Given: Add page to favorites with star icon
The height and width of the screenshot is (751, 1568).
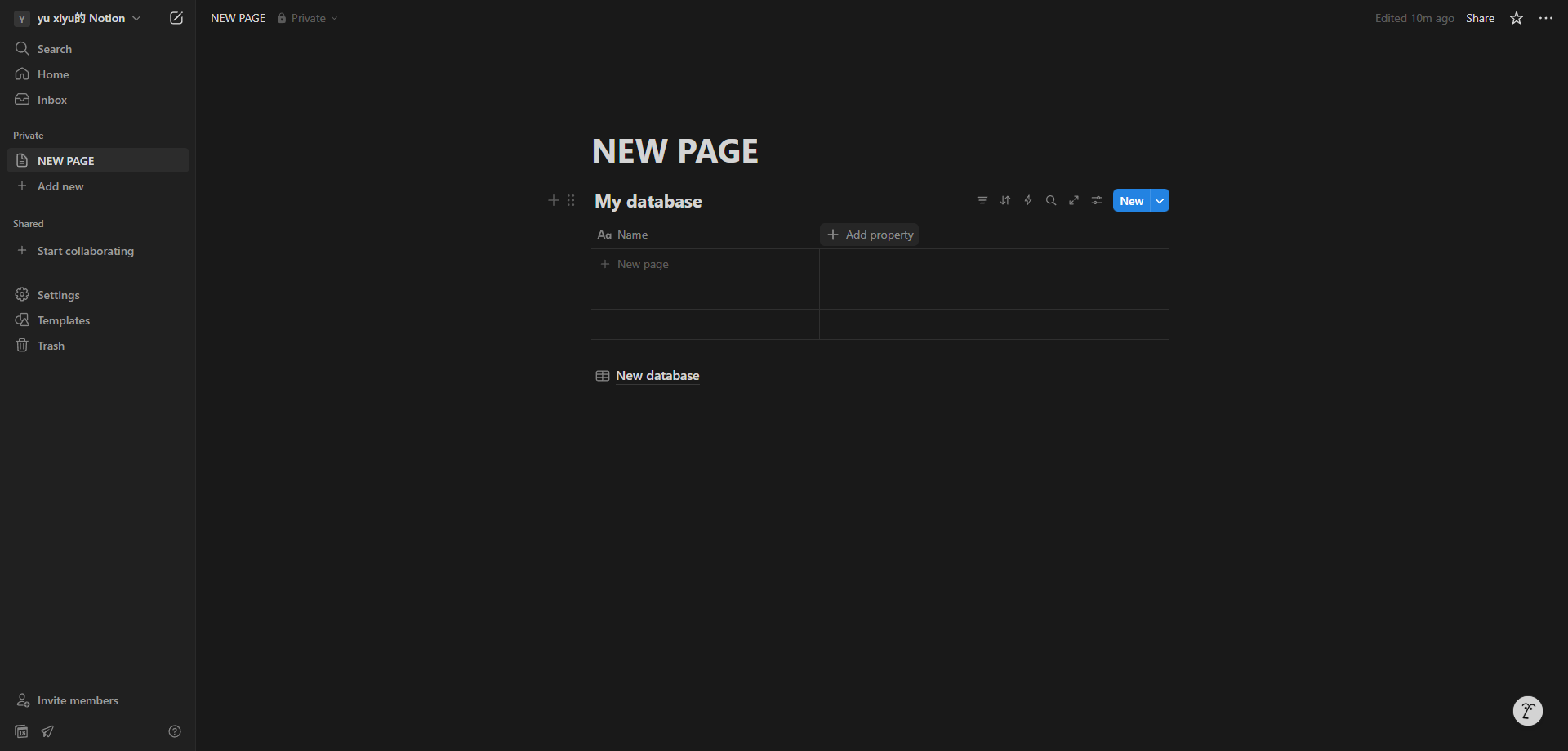Looking at the screenshot, I should click(x=1517, y=18).
